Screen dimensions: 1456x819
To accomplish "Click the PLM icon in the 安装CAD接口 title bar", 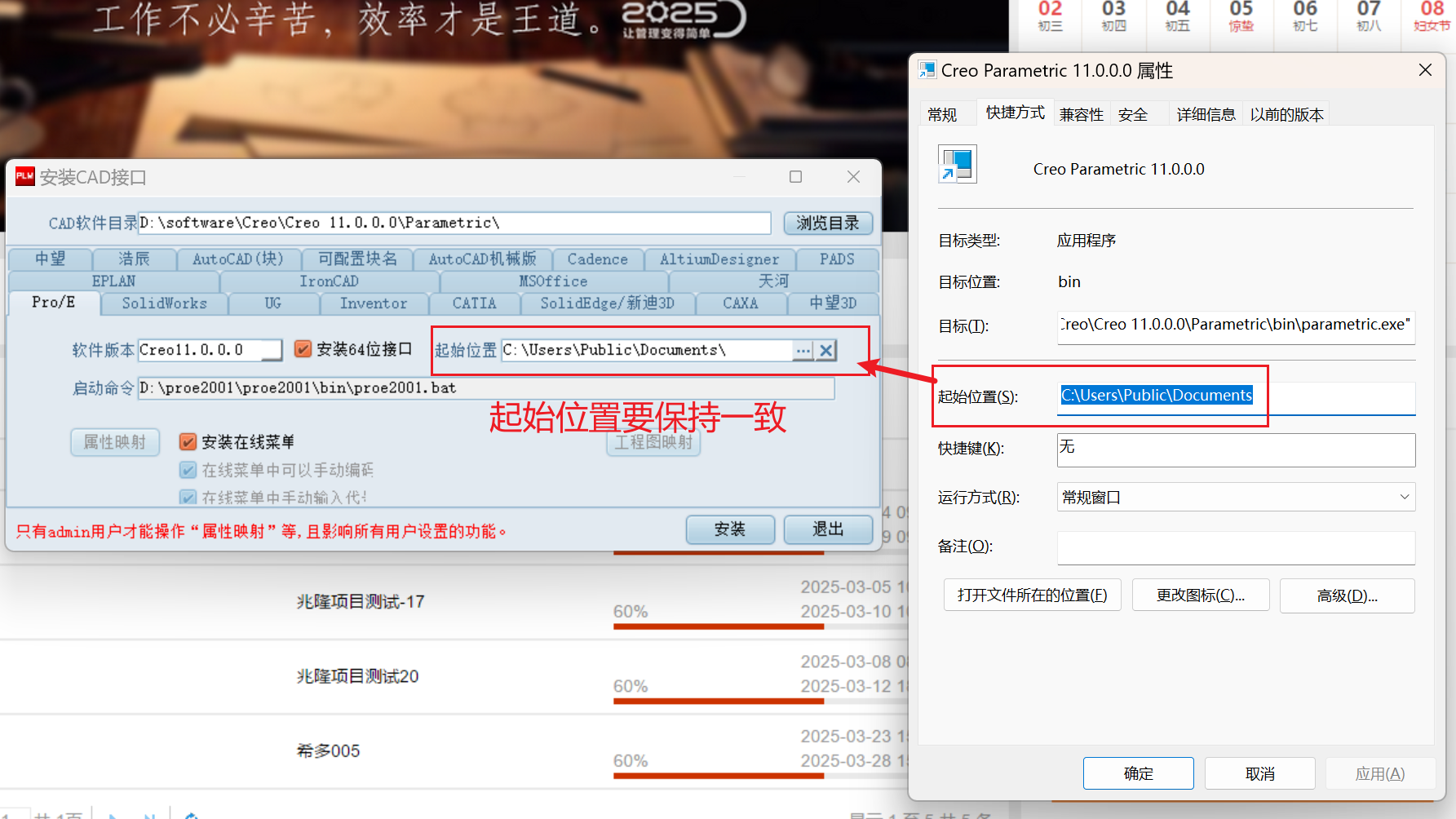I will coord(25,176).
